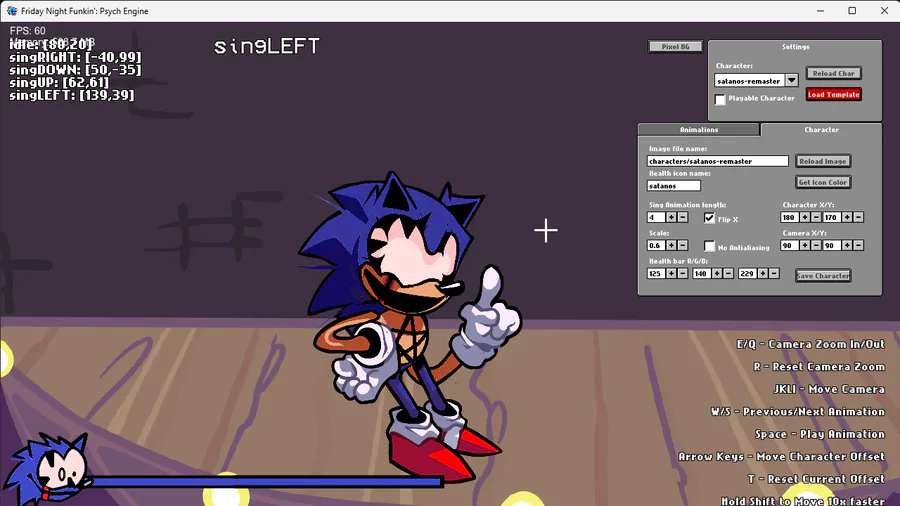900x506 pixels.
Task: Increase Camera Y value with plus
Action: [x=847, y=246]
